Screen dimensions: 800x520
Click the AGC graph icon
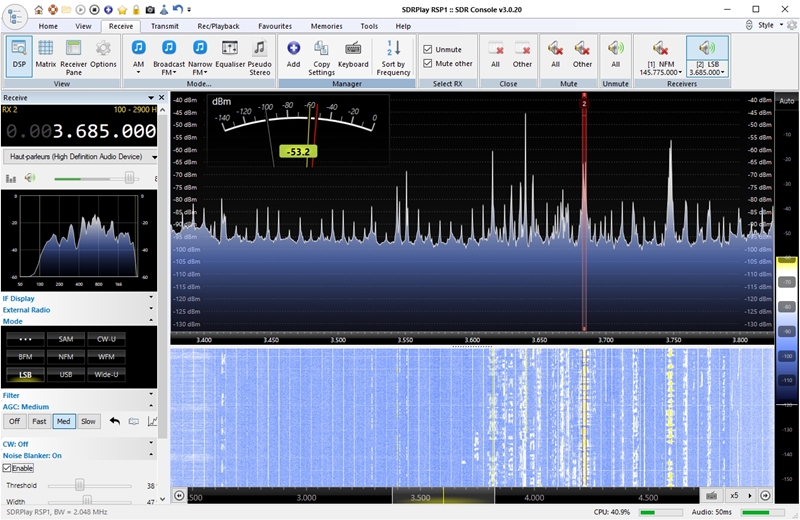point(152,421)
